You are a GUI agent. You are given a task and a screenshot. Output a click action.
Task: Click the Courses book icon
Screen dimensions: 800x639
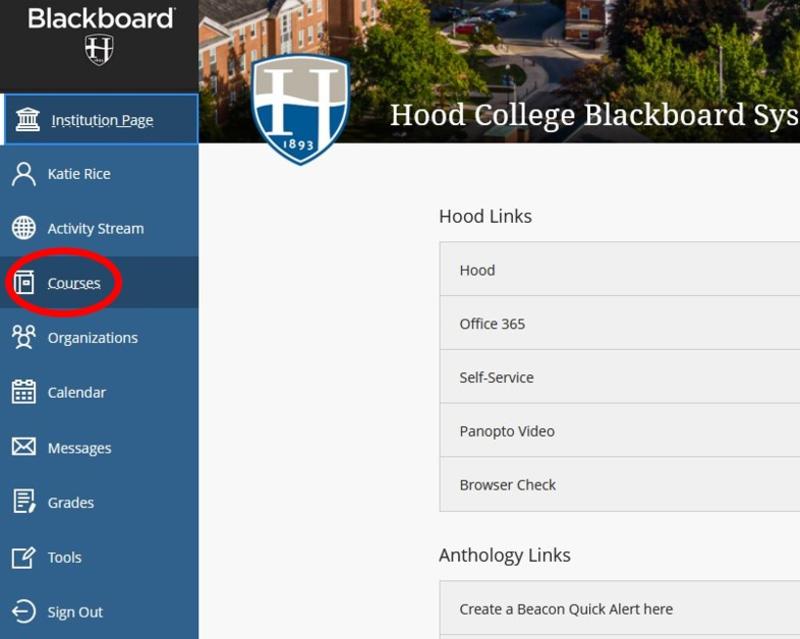23,282
